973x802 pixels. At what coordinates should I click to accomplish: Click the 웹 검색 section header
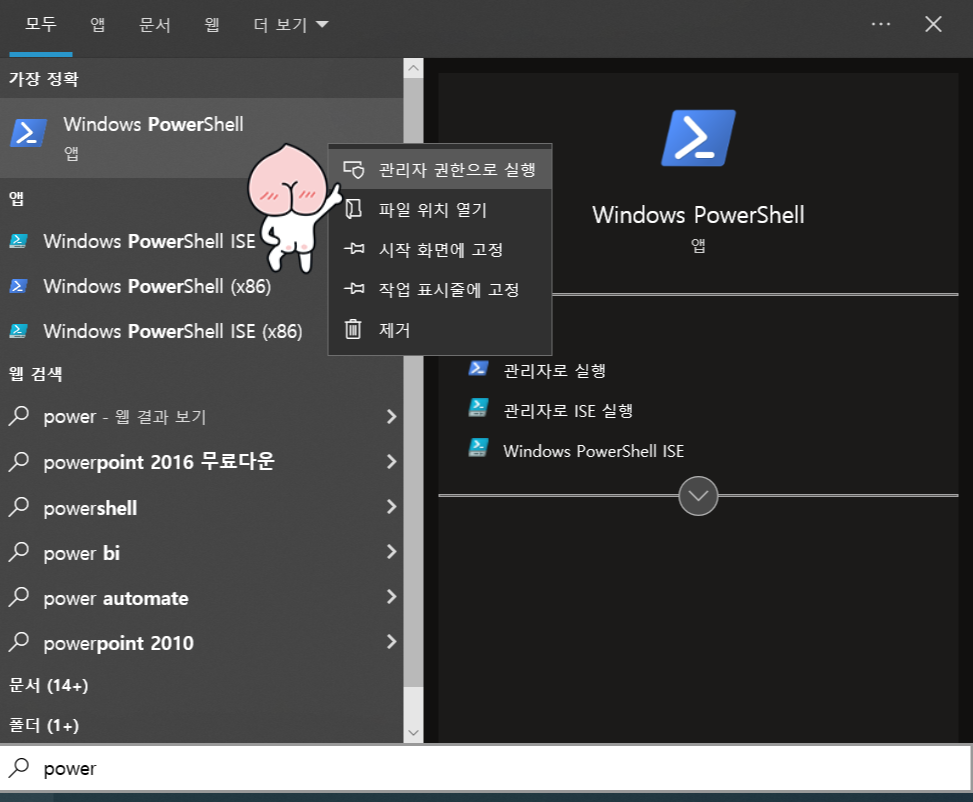tap(35, 374)
